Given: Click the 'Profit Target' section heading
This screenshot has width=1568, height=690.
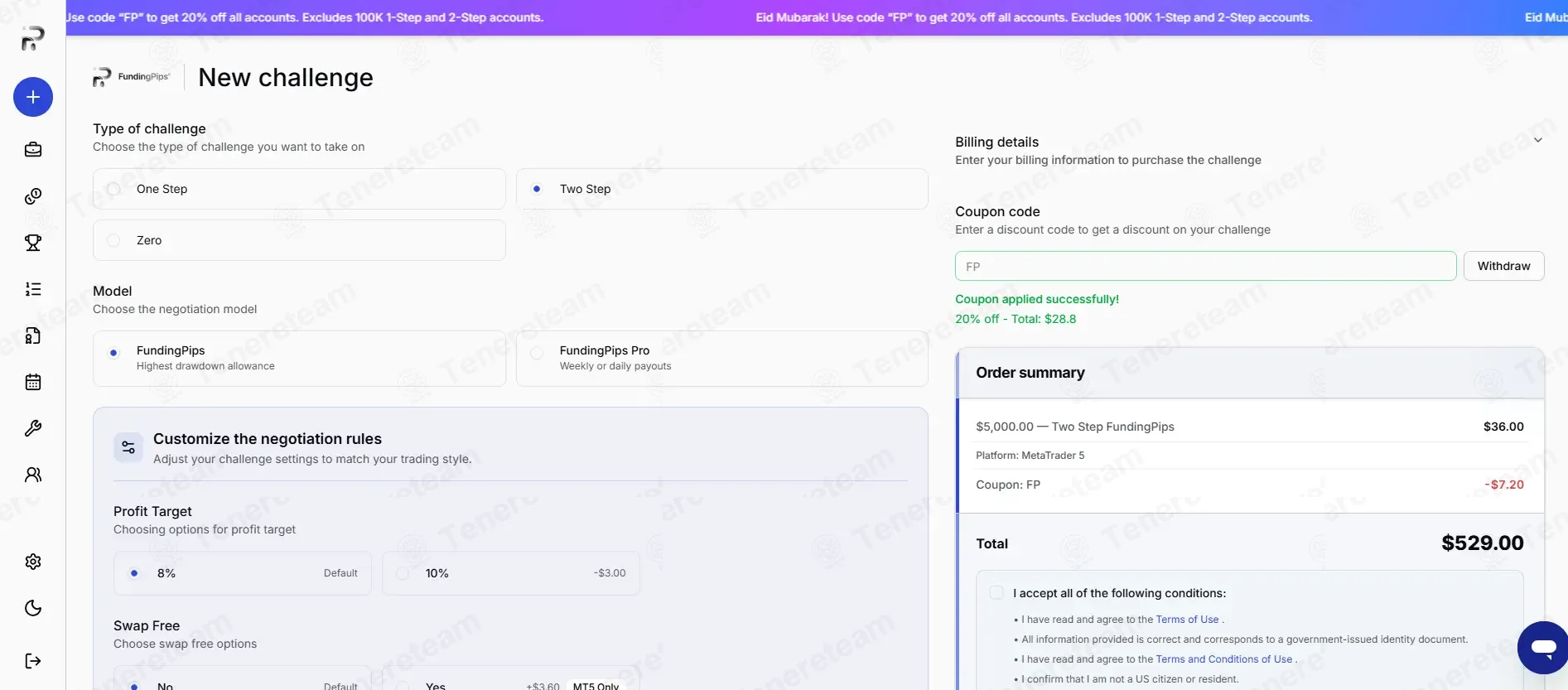Looking at the screenshot, I should [x=152, y=511].
